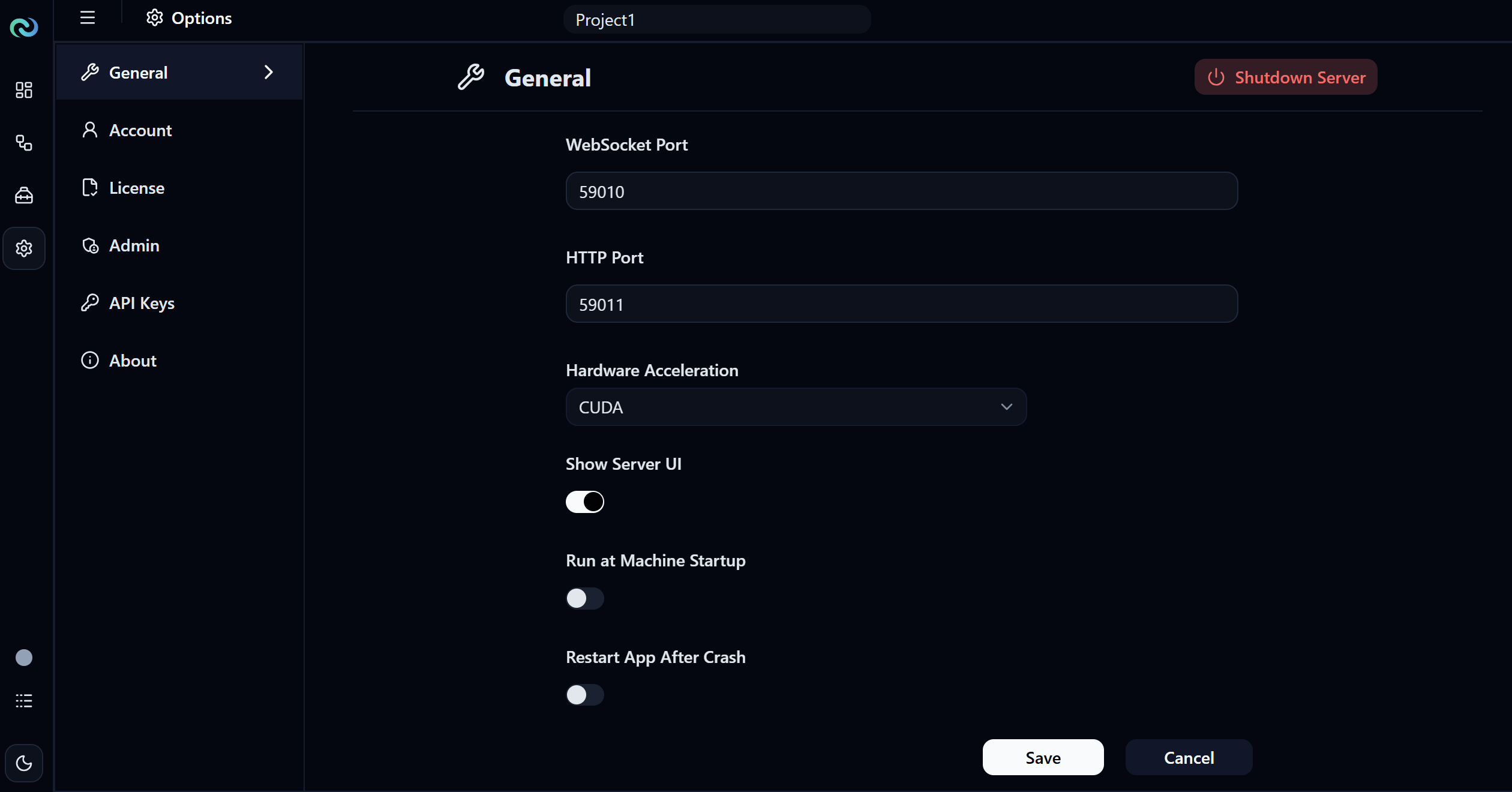The width and height of the screenshot is (1512, 792).
Task: Open the Project1 selector at top
Action: point(717,20)
